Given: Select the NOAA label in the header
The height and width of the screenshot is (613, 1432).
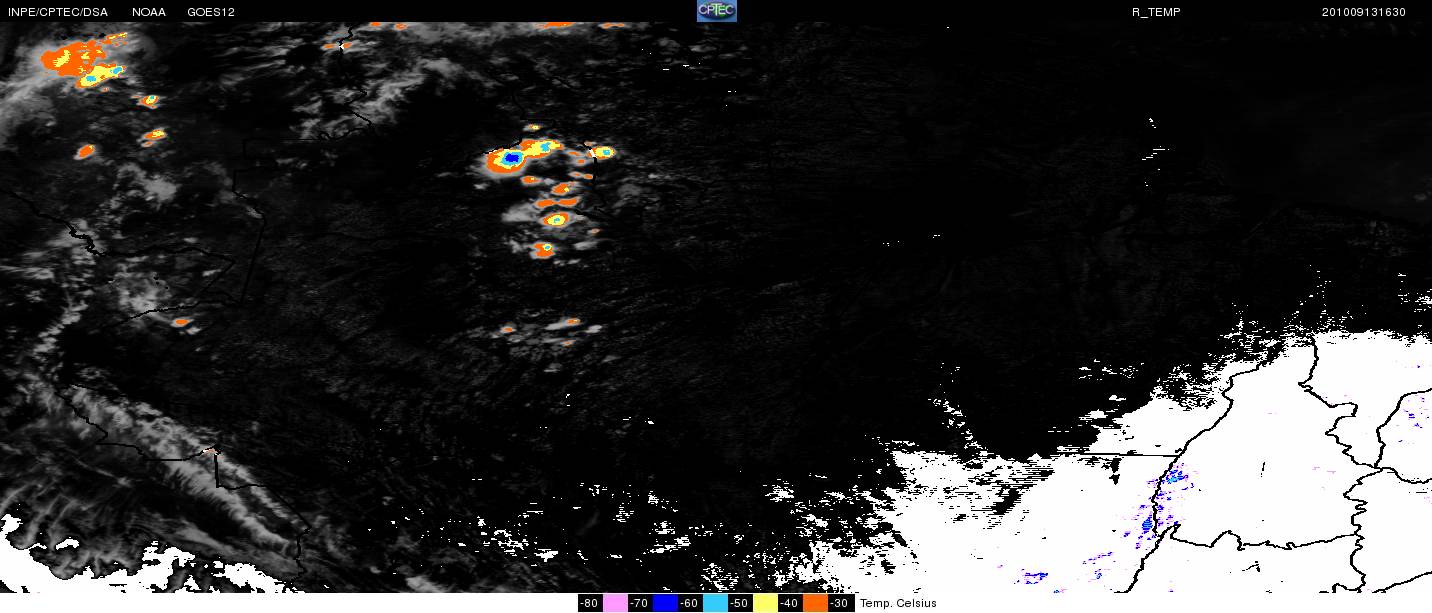Looking at the screenshot, I should point(149,12).
